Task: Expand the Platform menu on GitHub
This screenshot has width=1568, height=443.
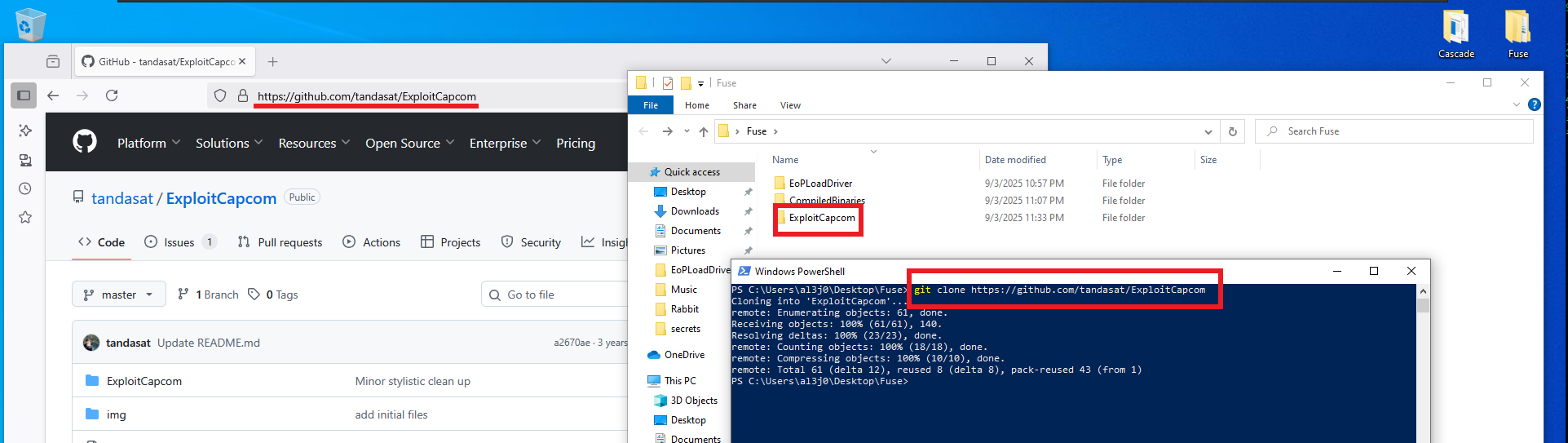Action: 148,143
